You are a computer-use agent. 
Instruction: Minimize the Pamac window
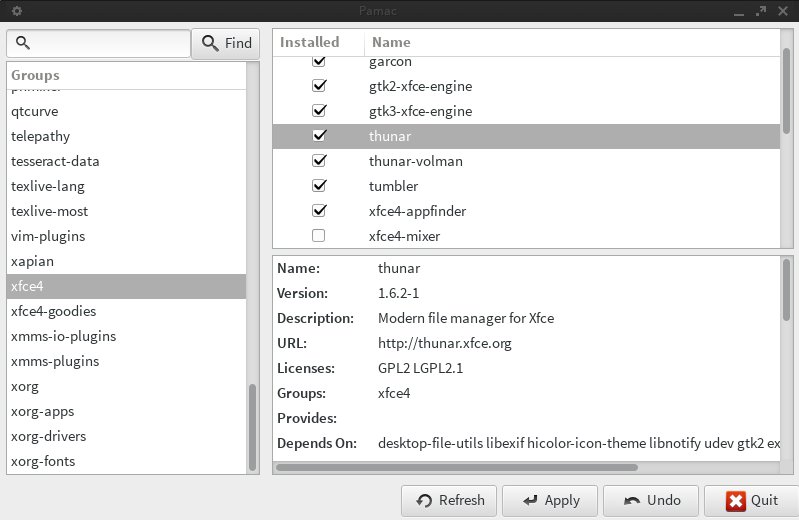739,12
